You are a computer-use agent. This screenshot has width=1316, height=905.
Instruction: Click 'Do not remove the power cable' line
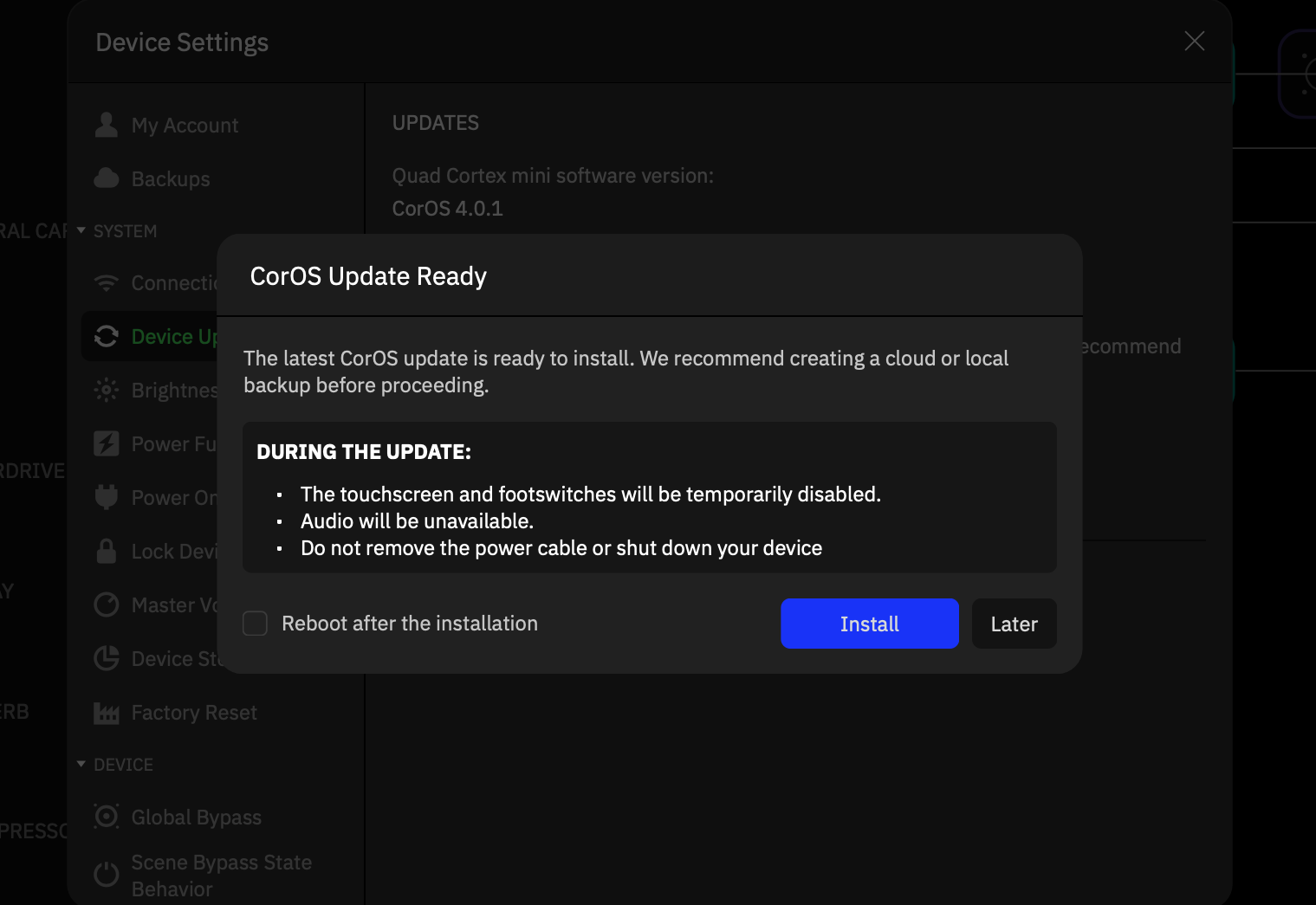coord(561,548)
